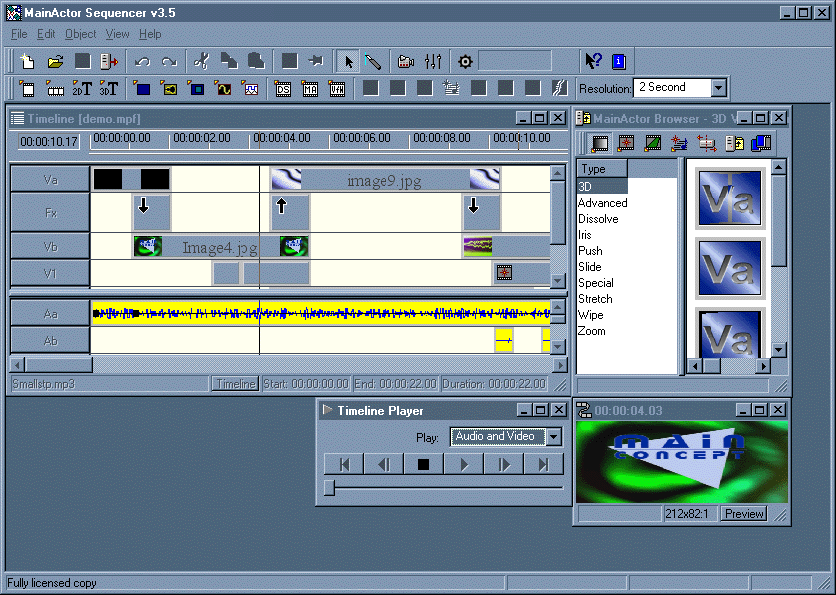This screenshot has width=836, height=595.
Task: Choose the VfW source icon
Action: click(337, 88)
